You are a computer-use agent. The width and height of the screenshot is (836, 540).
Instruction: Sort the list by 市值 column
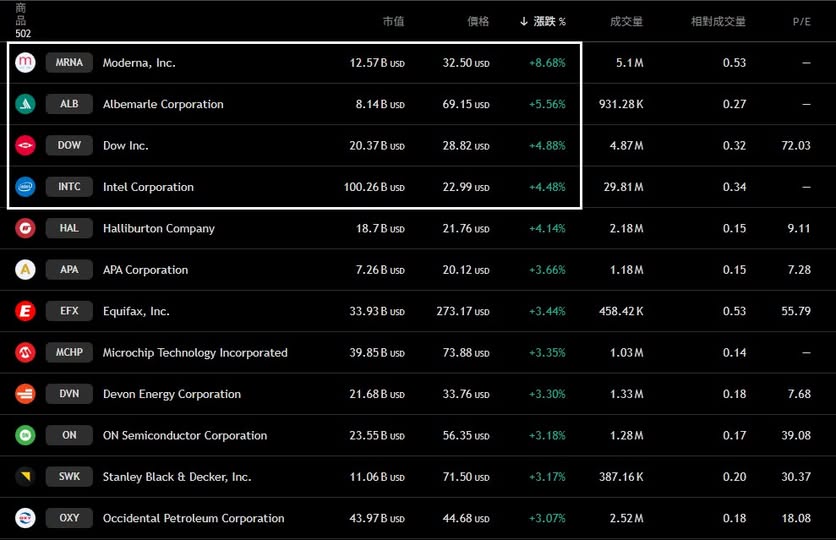click(x=393, y=21)
